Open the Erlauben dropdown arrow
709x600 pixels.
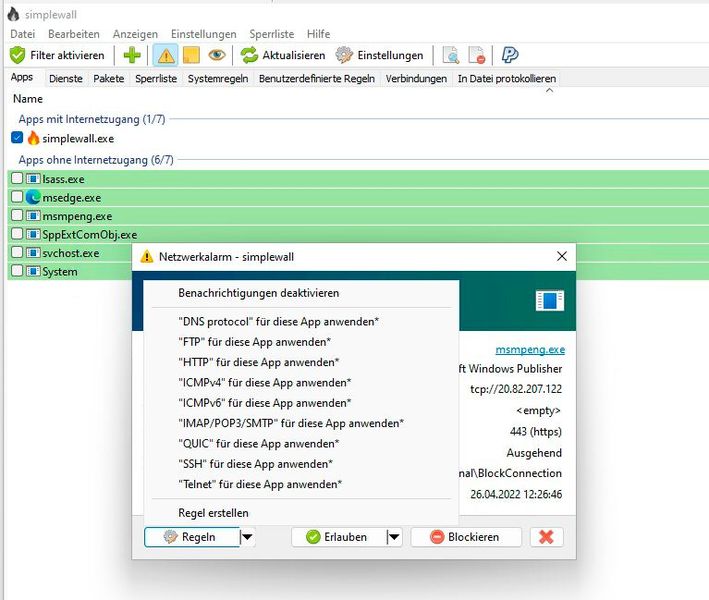click(x=394, y=537)
